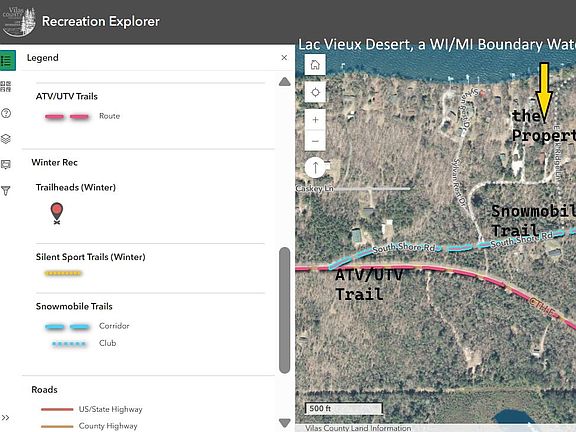Click the 'Legend' panel title
Image resolution: width=576 pixels, height=432 pixels.
(43, 58)
